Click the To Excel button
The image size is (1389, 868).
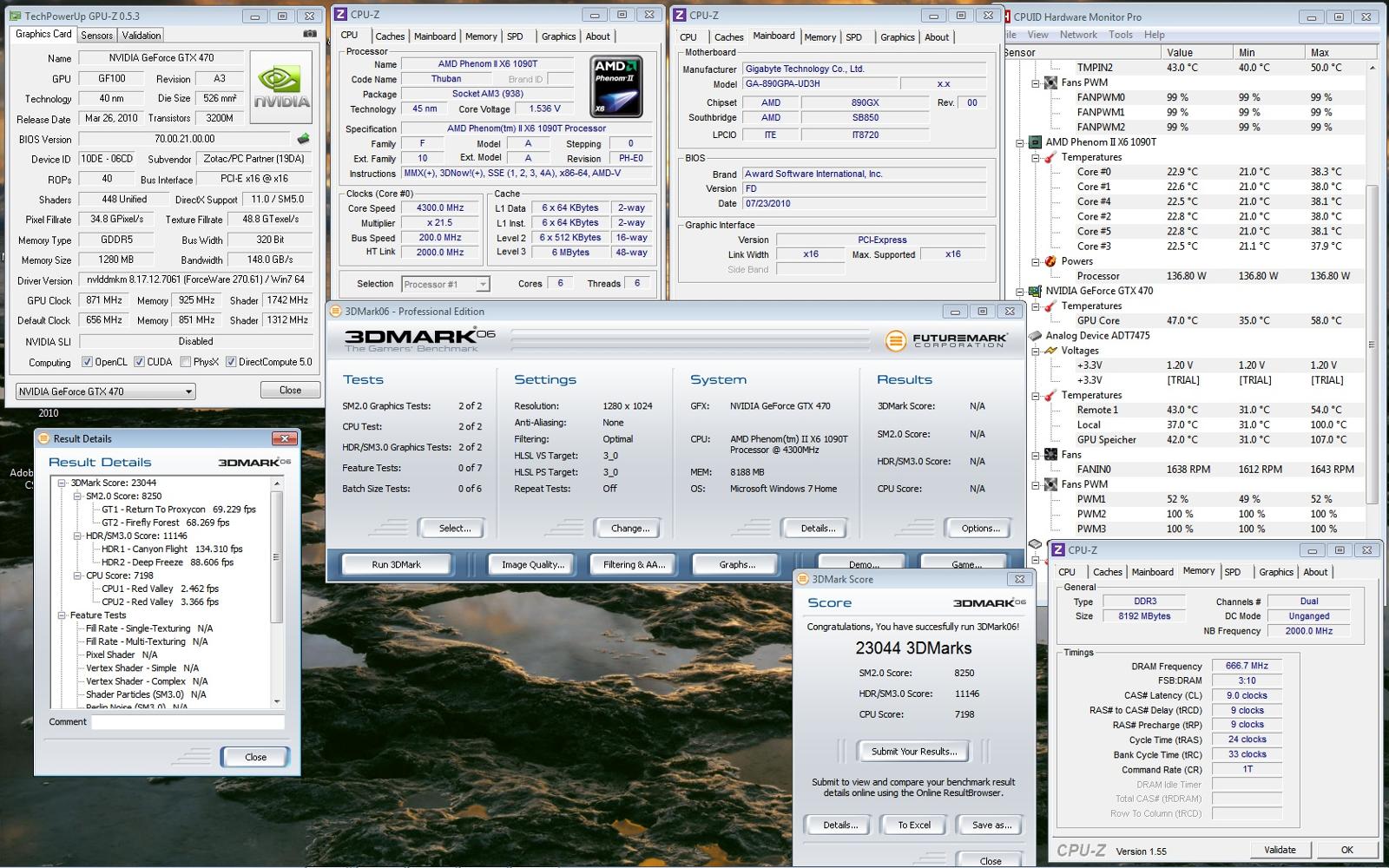[x=913, y=825]
